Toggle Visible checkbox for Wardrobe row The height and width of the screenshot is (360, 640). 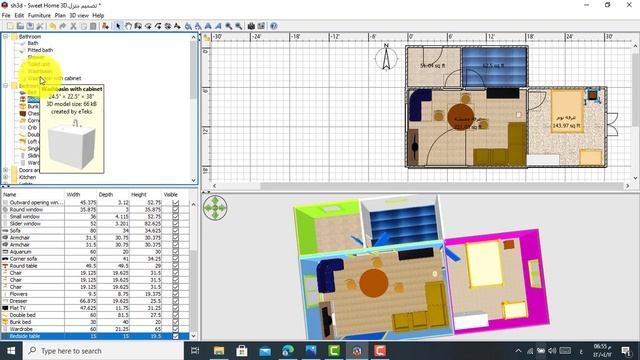pos(176,329)
